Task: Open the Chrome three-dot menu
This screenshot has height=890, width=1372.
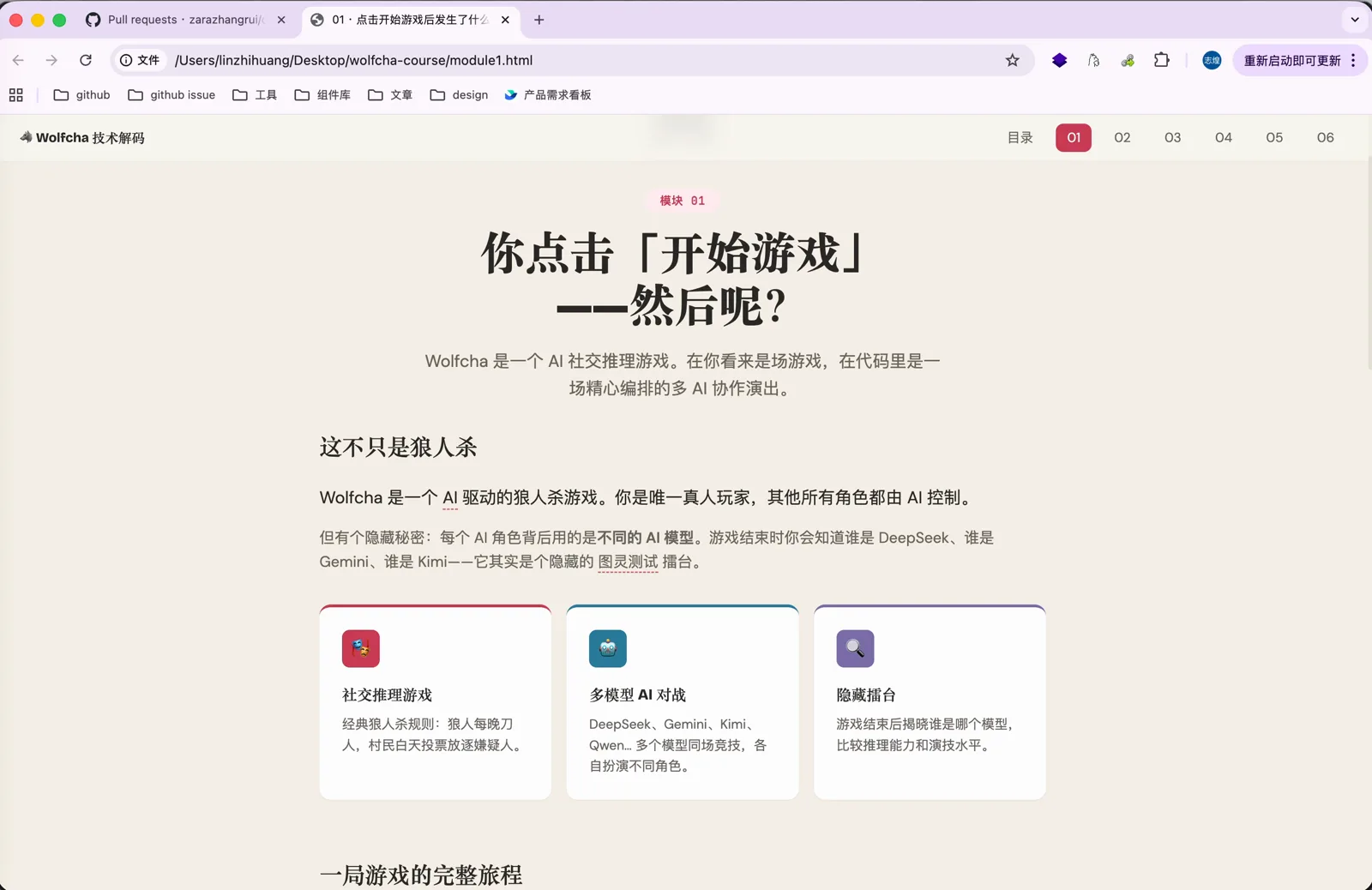Action: [1353, 60]
